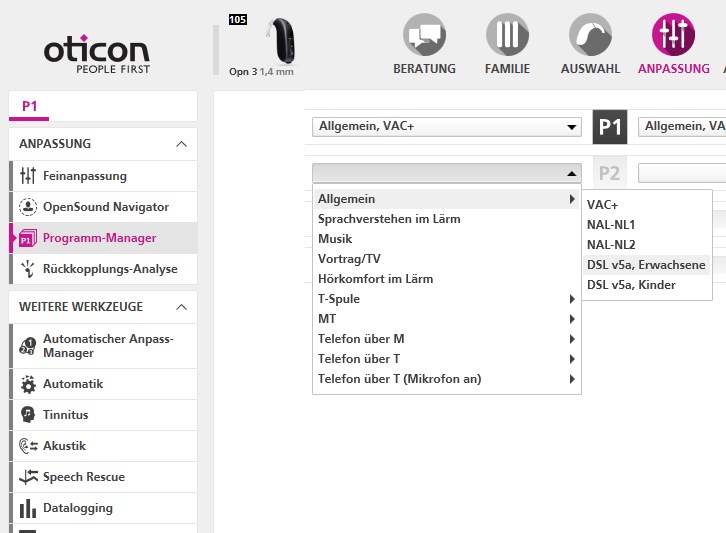This screenshot has height=533, width=726.
Task: Go to the FAMILIE step label
Action: [507, 69]
